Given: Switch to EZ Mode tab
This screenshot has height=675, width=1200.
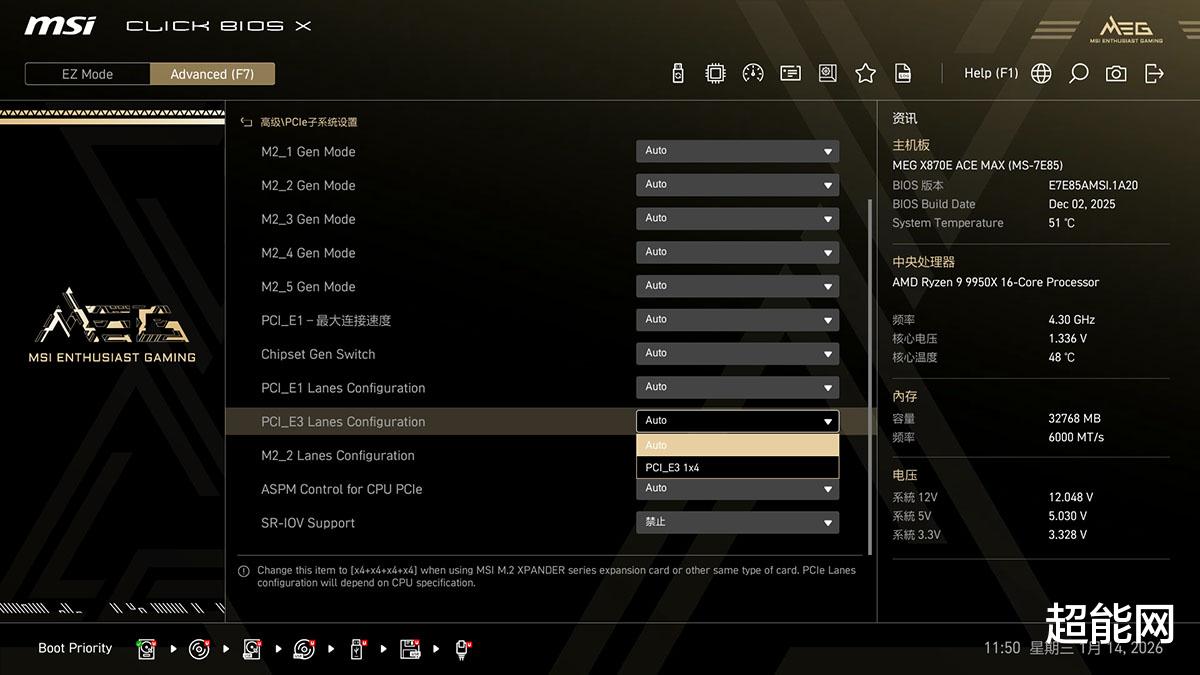Looking at the screenshot, I should (88, 74).
